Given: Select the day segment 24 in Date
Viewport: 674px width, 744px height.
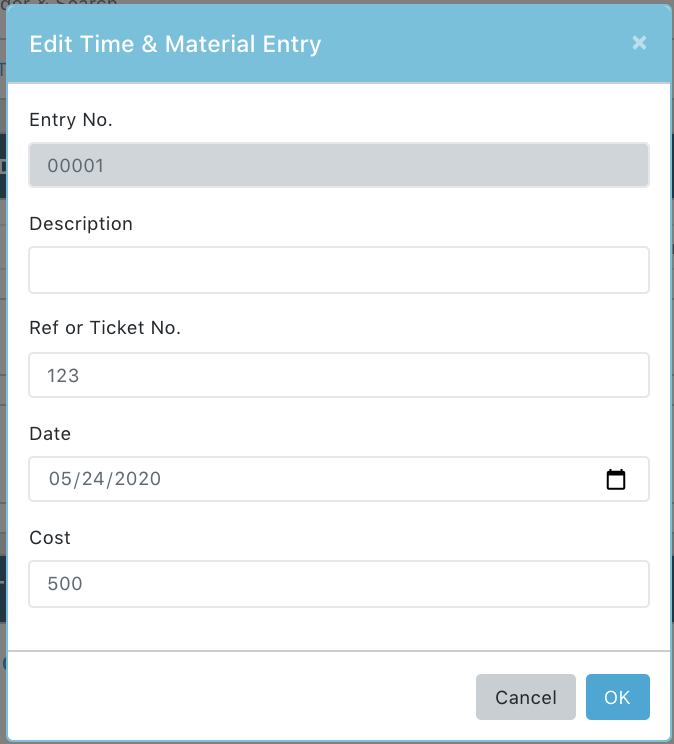Looking at the screenshot, I should pyautogui.click(x=93, y=479).
